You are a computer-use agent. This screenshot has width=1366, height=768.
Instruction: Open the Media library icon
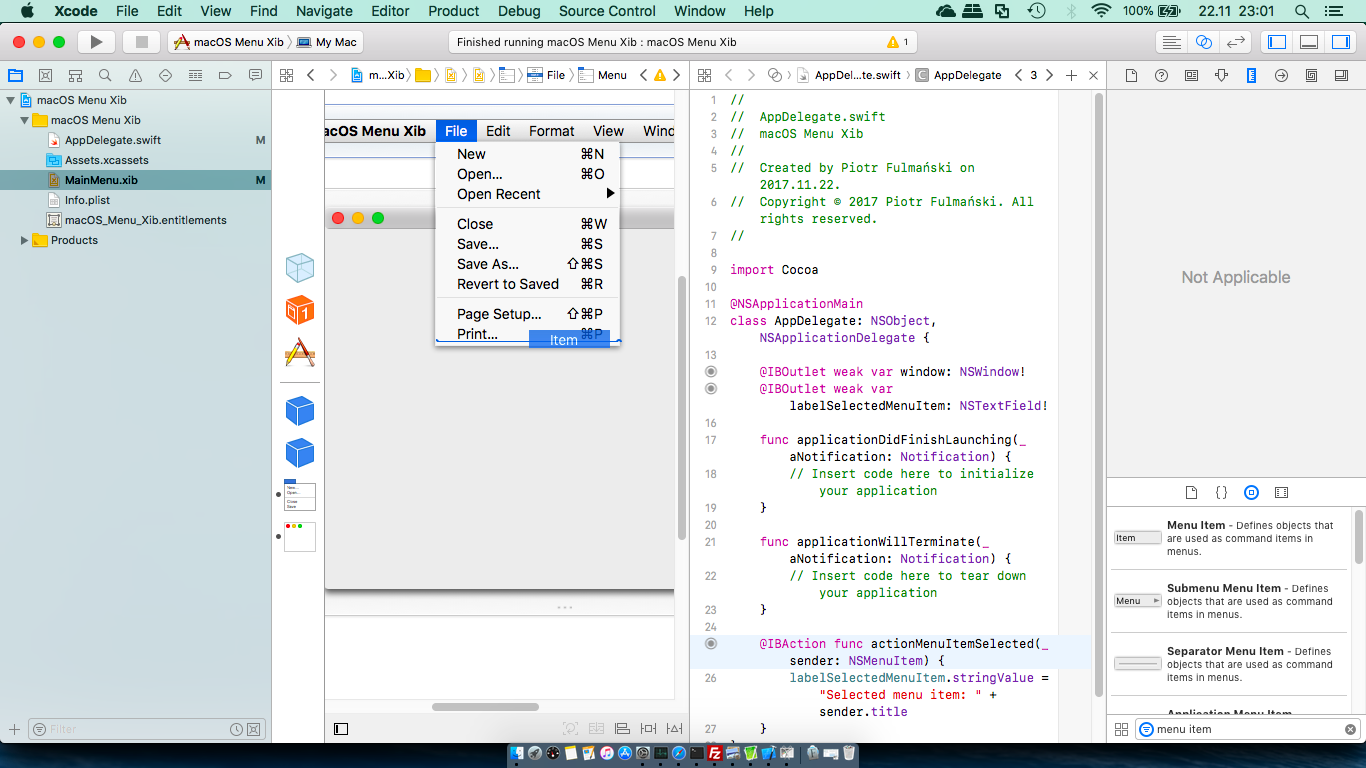point(1282,493)
